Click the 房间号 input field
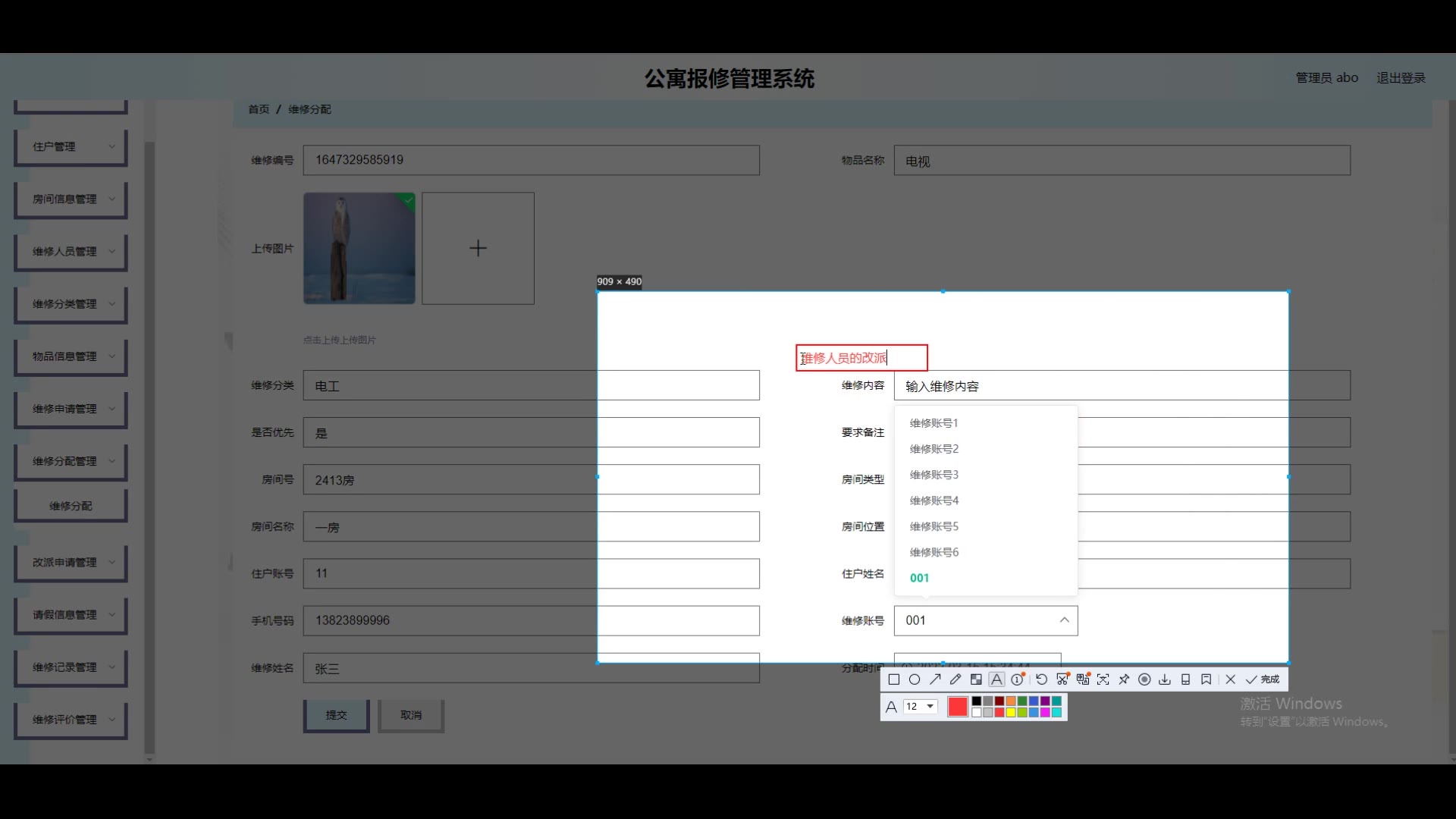 531,479
